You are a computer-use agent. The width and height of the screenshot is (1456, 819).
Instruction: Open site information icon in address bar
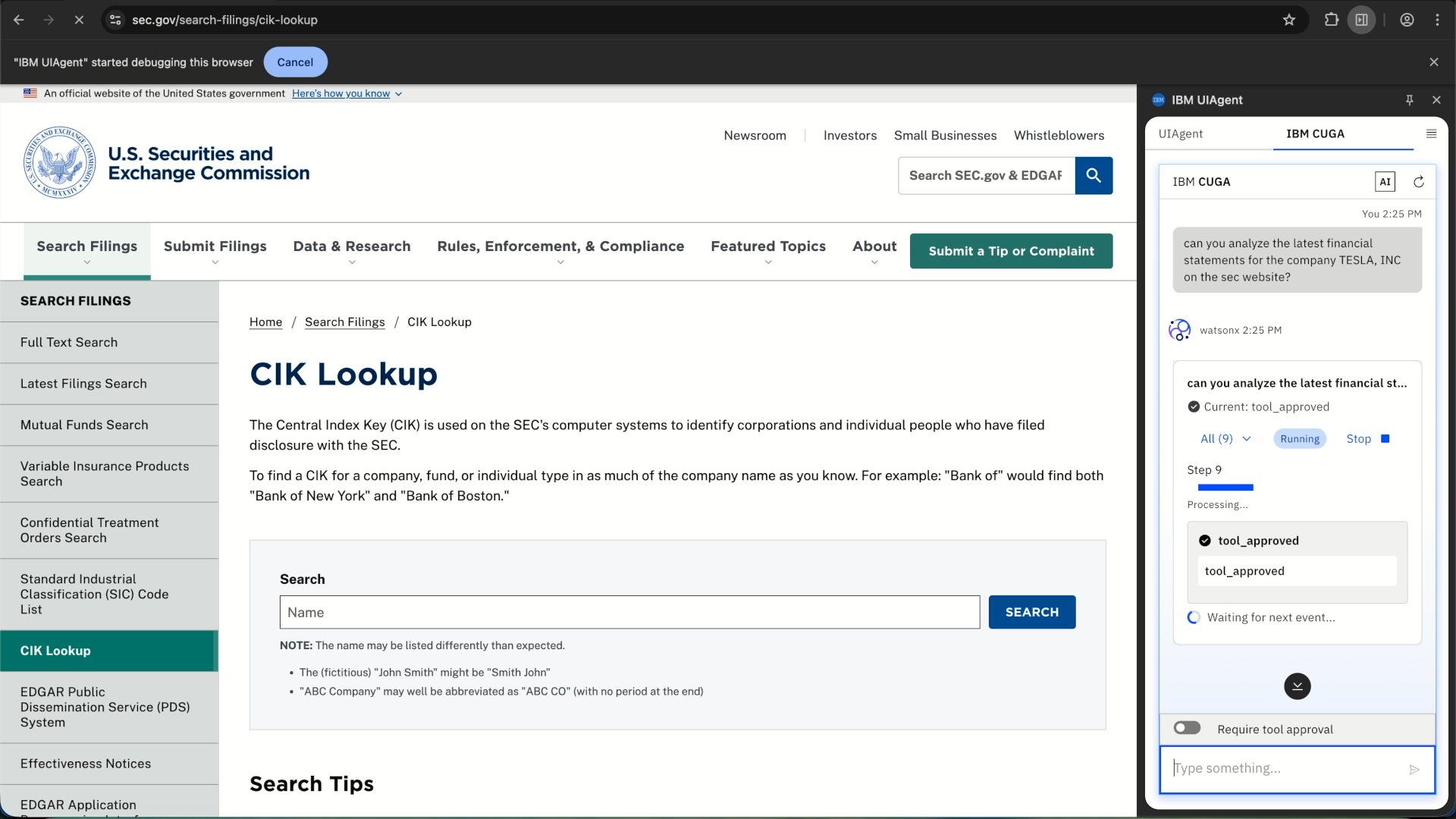click(x=115, y=20)
